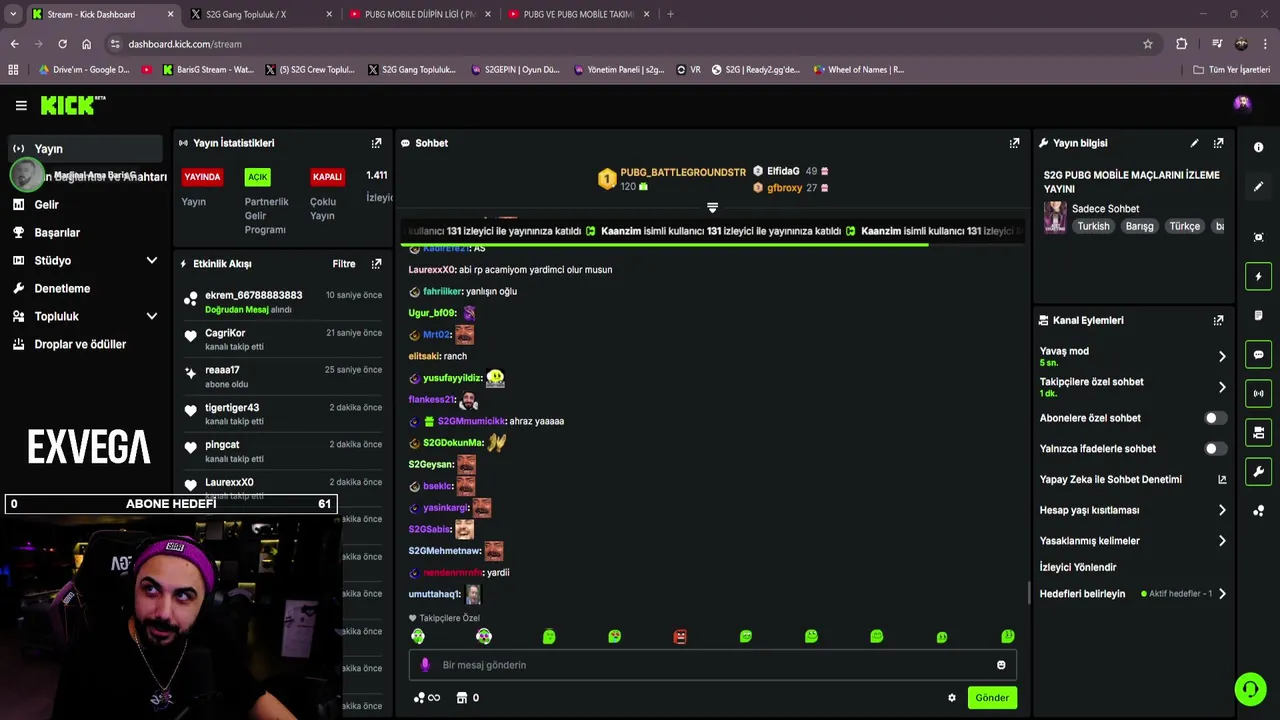
Task: Select the red angry emote in the quick row
Action: [680, 636]
